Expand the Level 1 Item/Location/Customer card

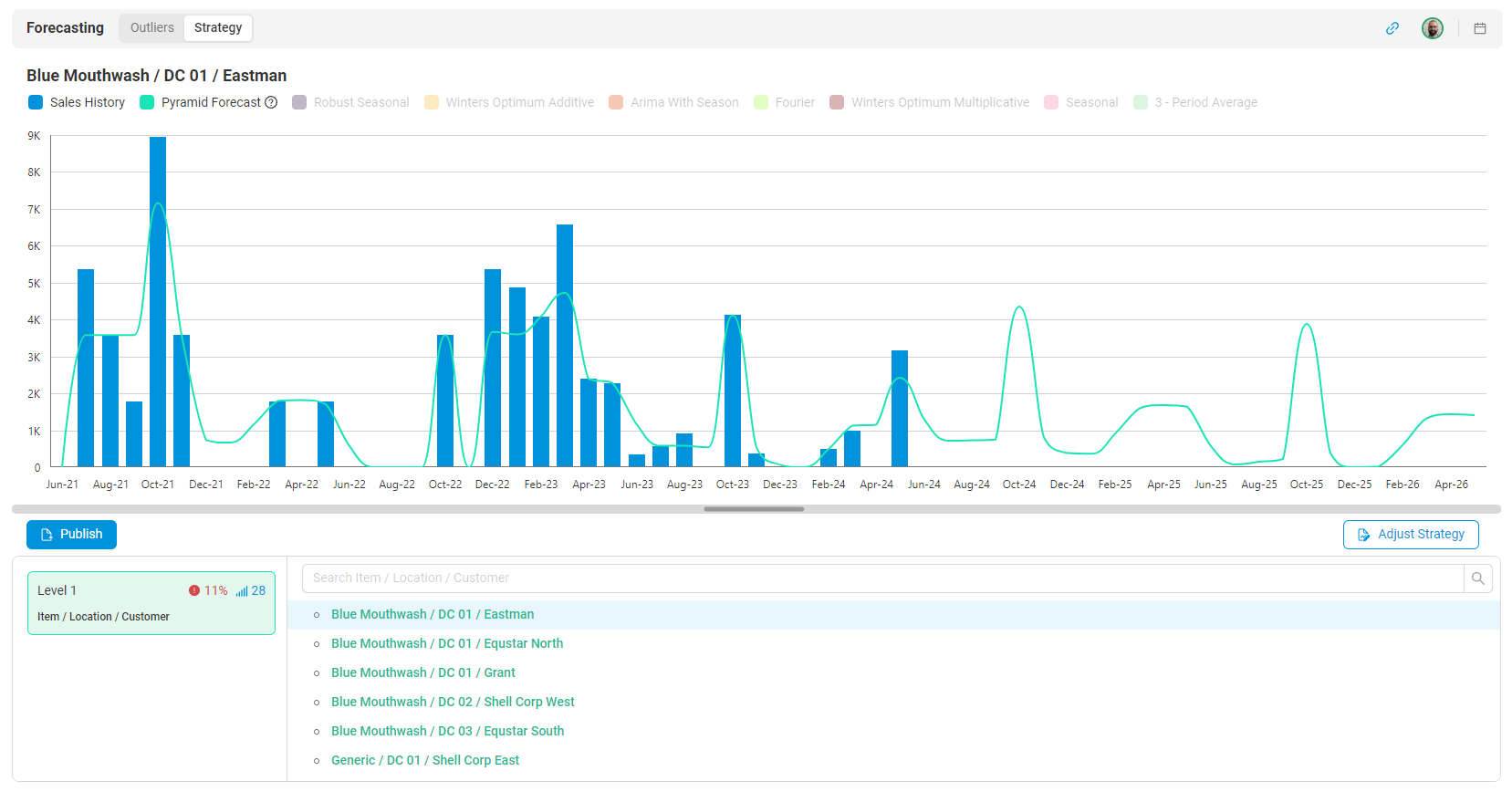[151, 603]
